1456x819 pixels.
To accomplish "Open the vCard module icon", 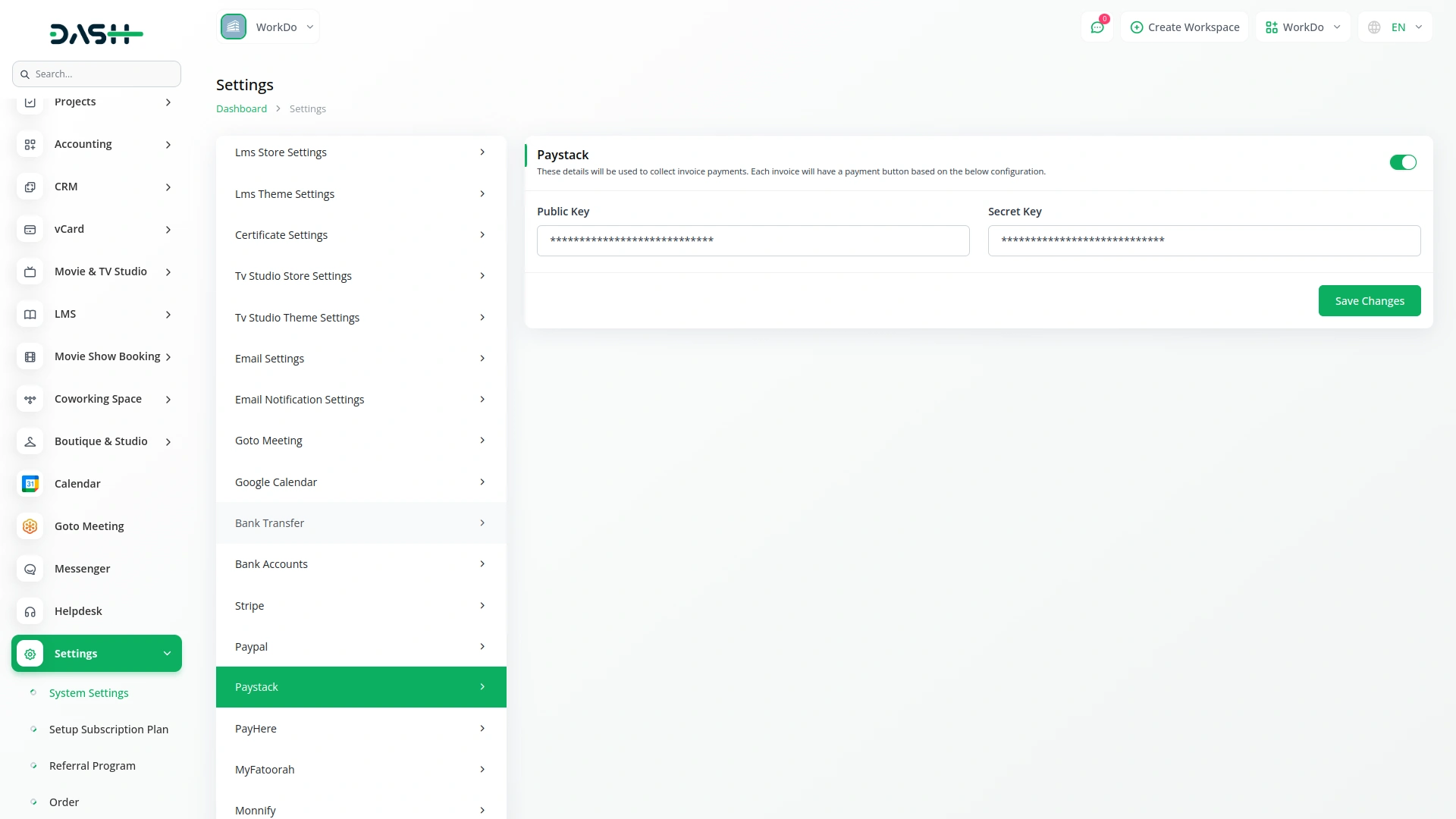I will point(30,229).
